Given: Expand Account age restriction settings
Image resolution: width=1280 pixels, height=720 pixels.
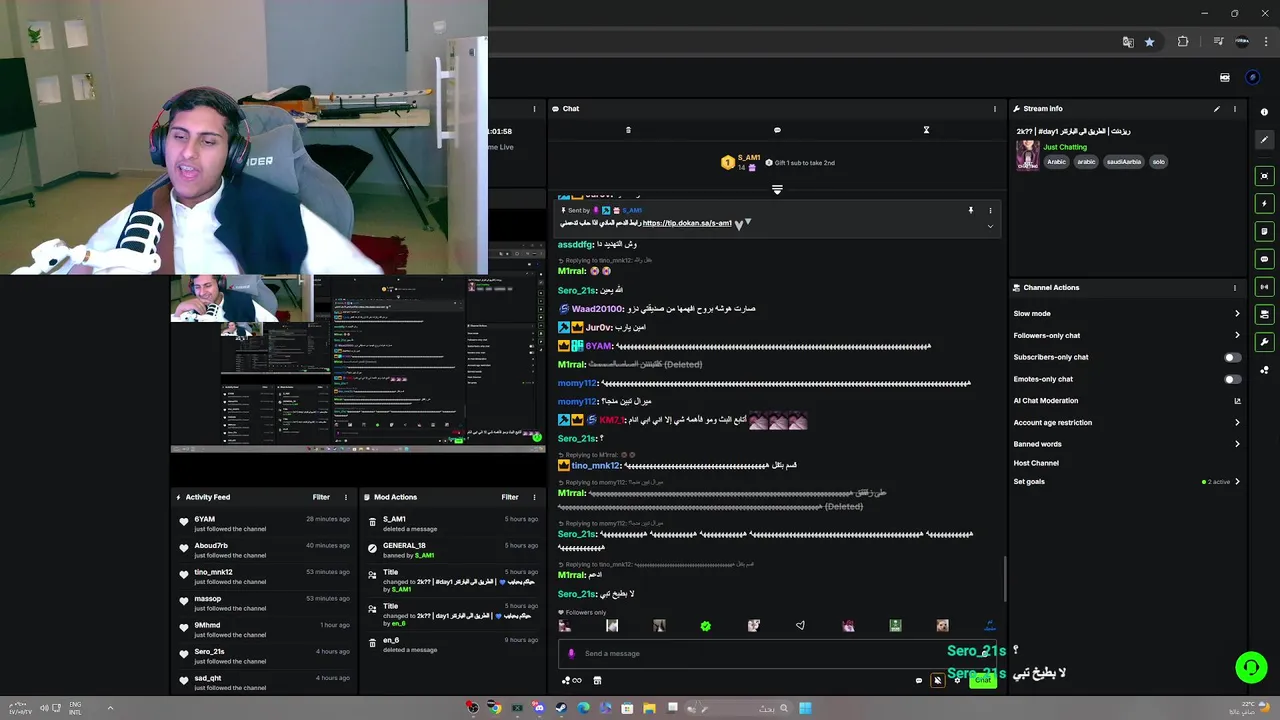Looking at the screenshot, I should [1237, 423].
